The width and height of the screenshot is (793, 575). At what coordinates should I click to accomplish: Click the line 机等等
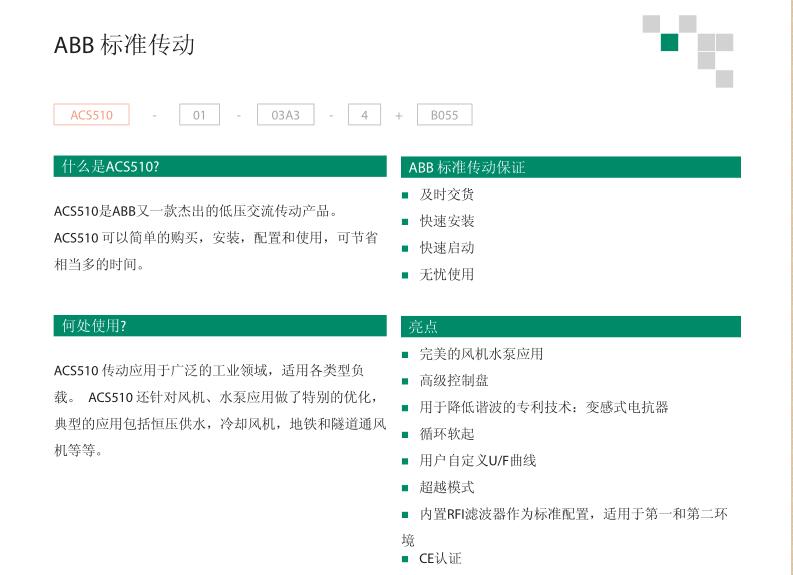78,451
